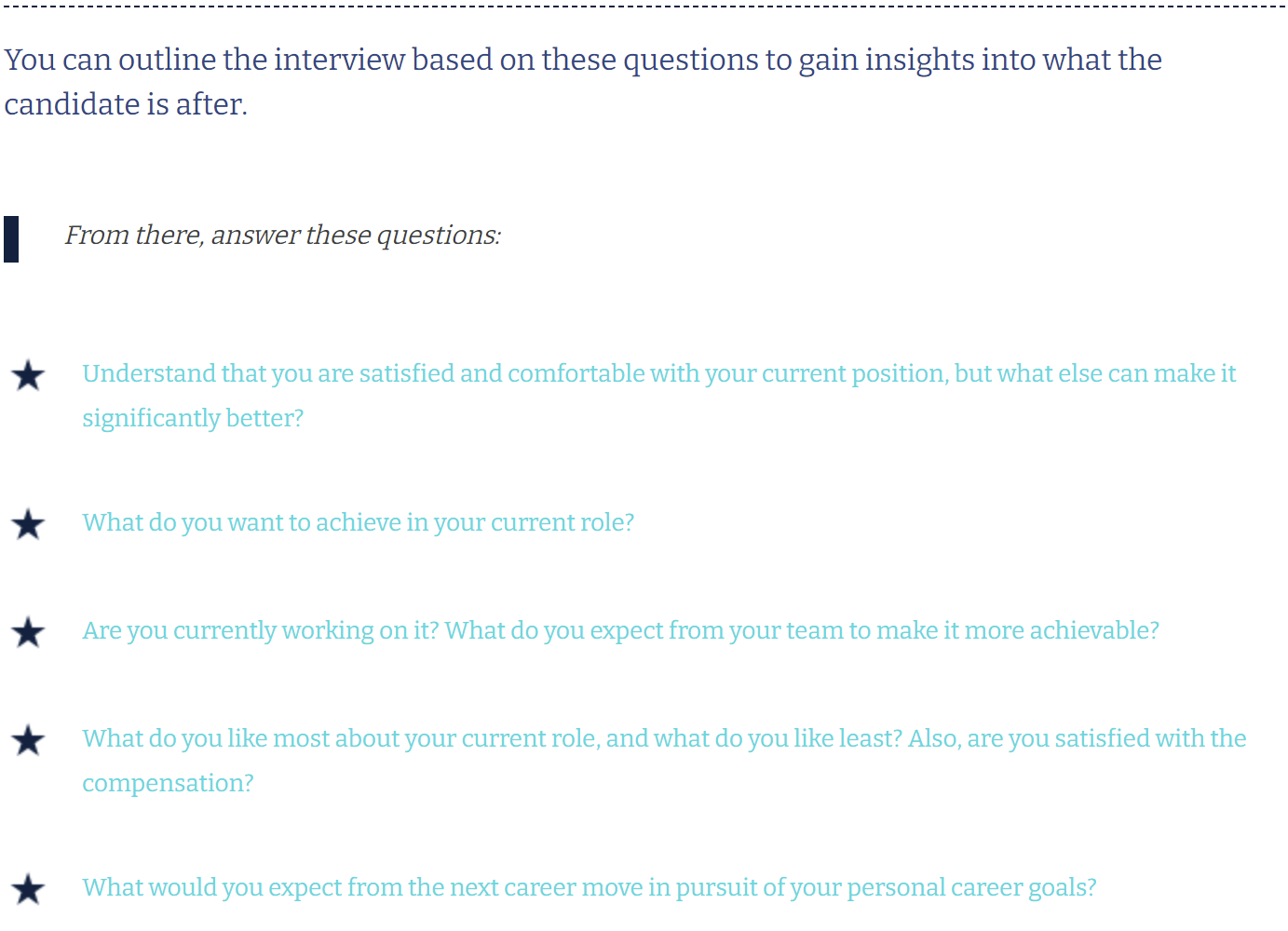Screen dimensions: 1288x931
Task: Click the italic 'From there, answer these questions:' quote
Action: click(282, 236)
